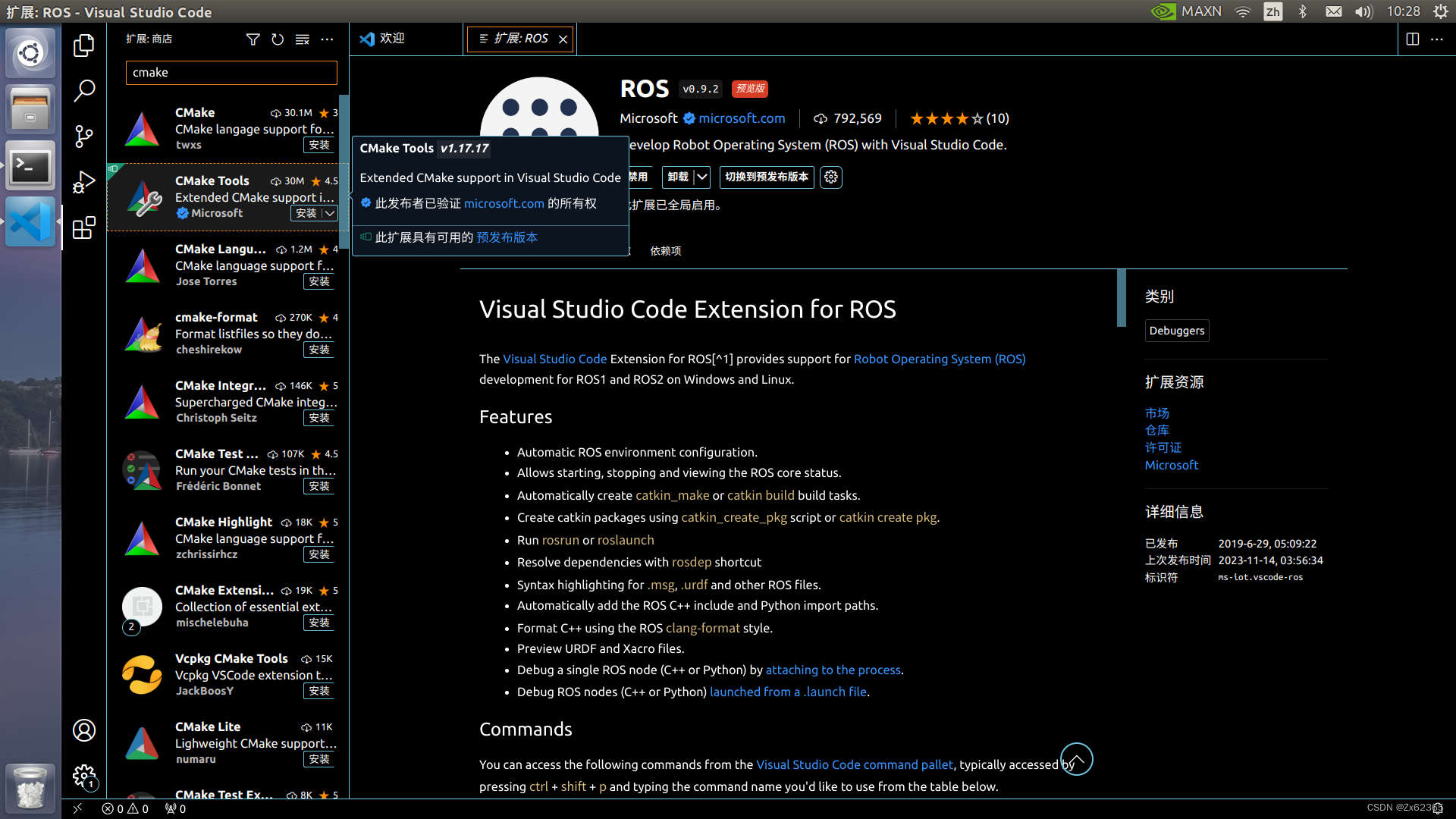Open the 仓库 resource link

click(x=1157, y=430)
